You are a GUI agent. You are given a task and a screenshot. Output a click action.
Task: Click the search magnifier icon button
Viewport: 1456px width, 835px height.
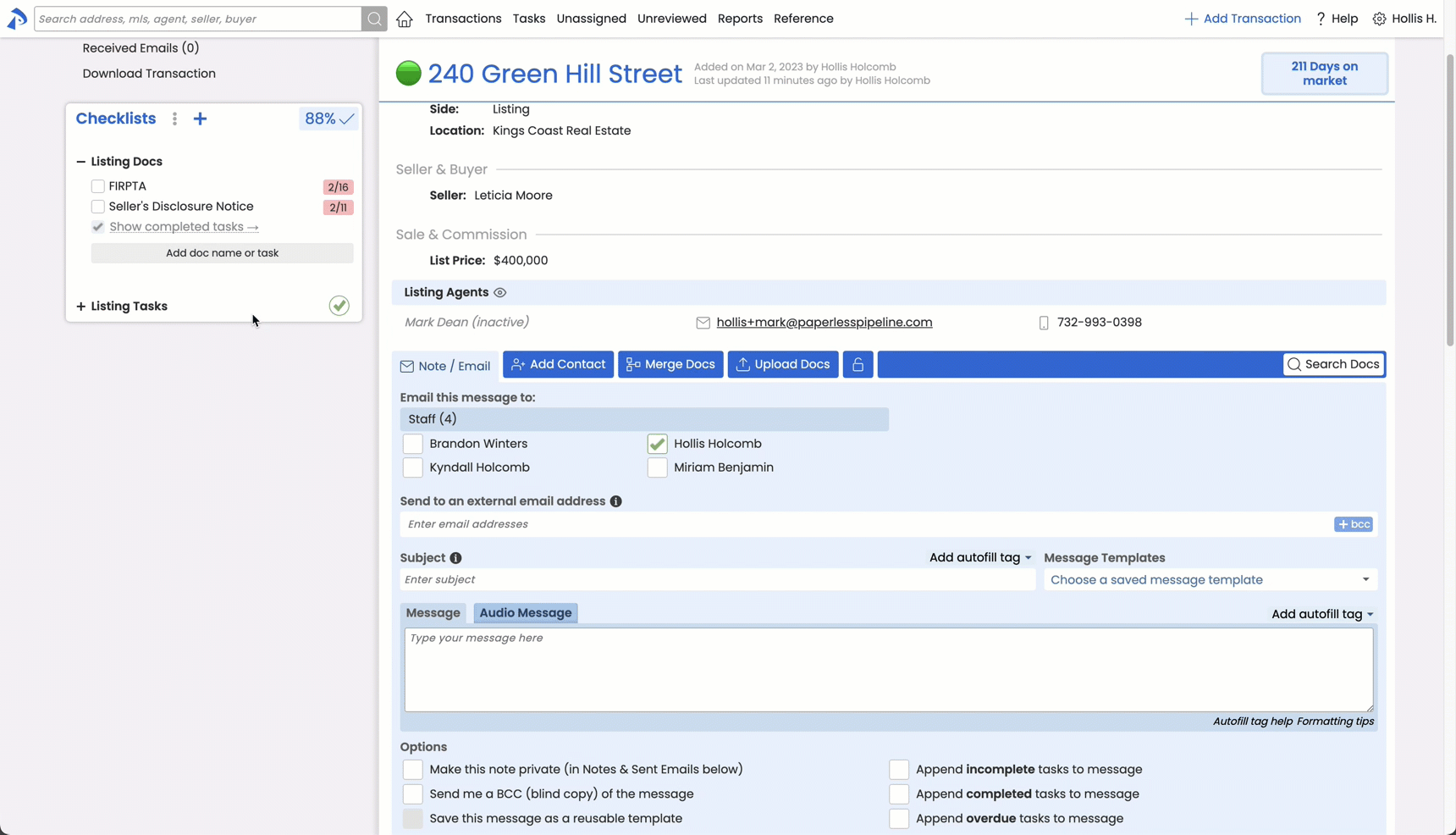pos(374,19)
